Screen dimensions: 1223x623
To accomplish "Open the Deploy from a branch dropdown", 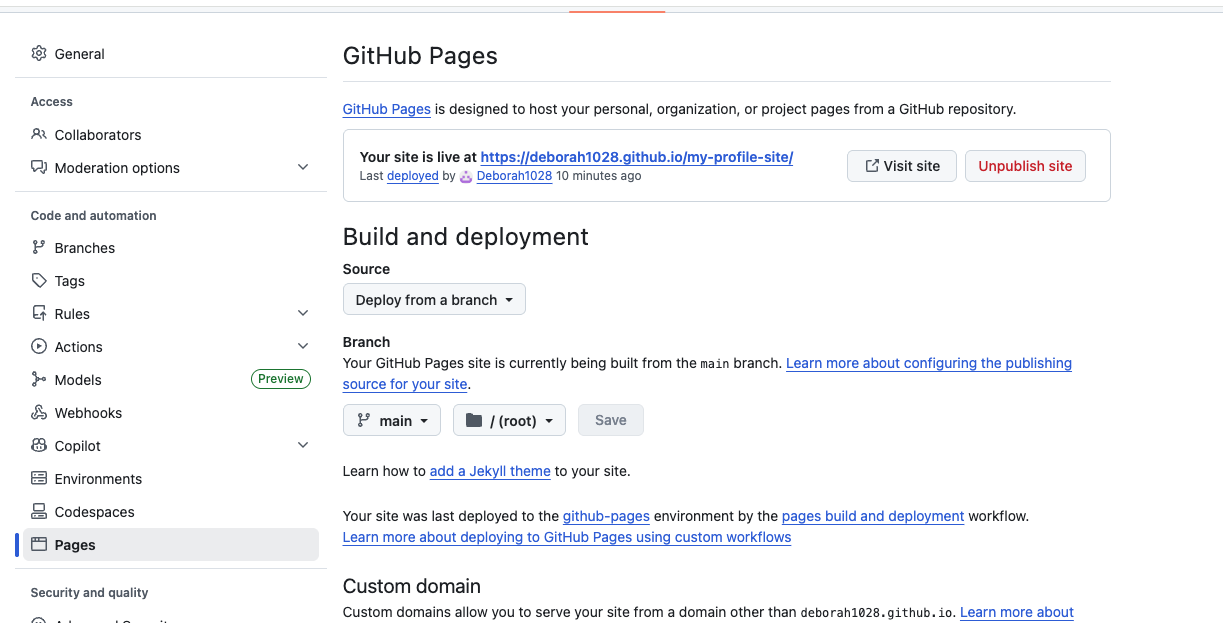I will 434,300.
